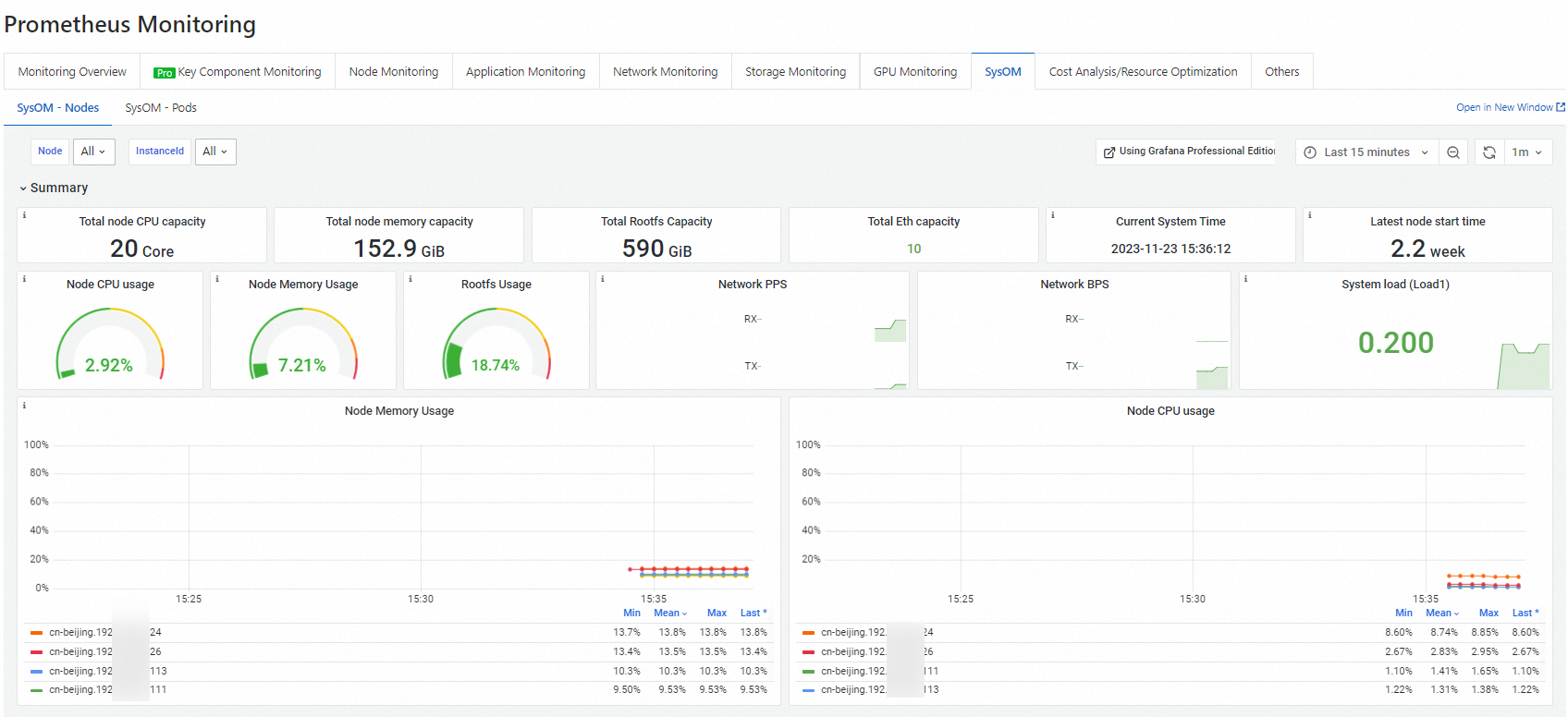Switch to the GPU Monitoring tab
The height and width of the screenshot is (717, 1568).
tap(914, 71)
